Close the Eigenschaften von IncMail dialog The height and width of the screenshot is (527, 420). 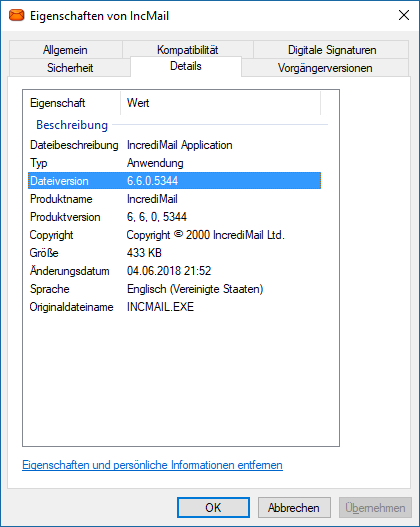coord(404,15)
